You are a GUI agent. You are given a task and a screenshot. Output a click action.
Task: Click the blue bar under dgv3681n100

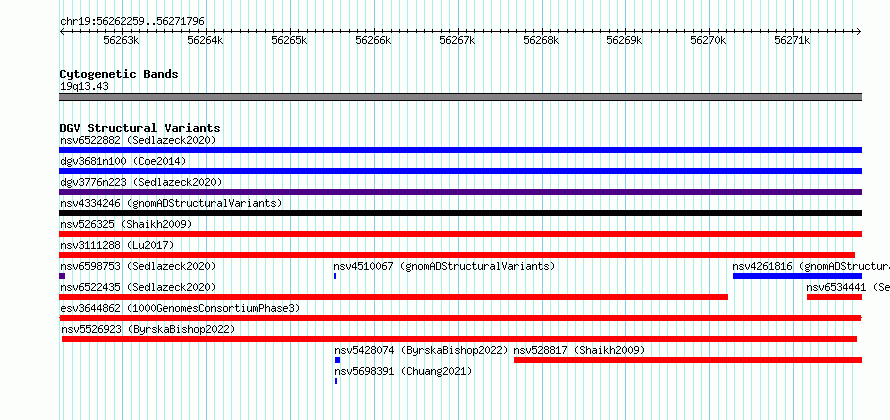[x=460, y=171]
